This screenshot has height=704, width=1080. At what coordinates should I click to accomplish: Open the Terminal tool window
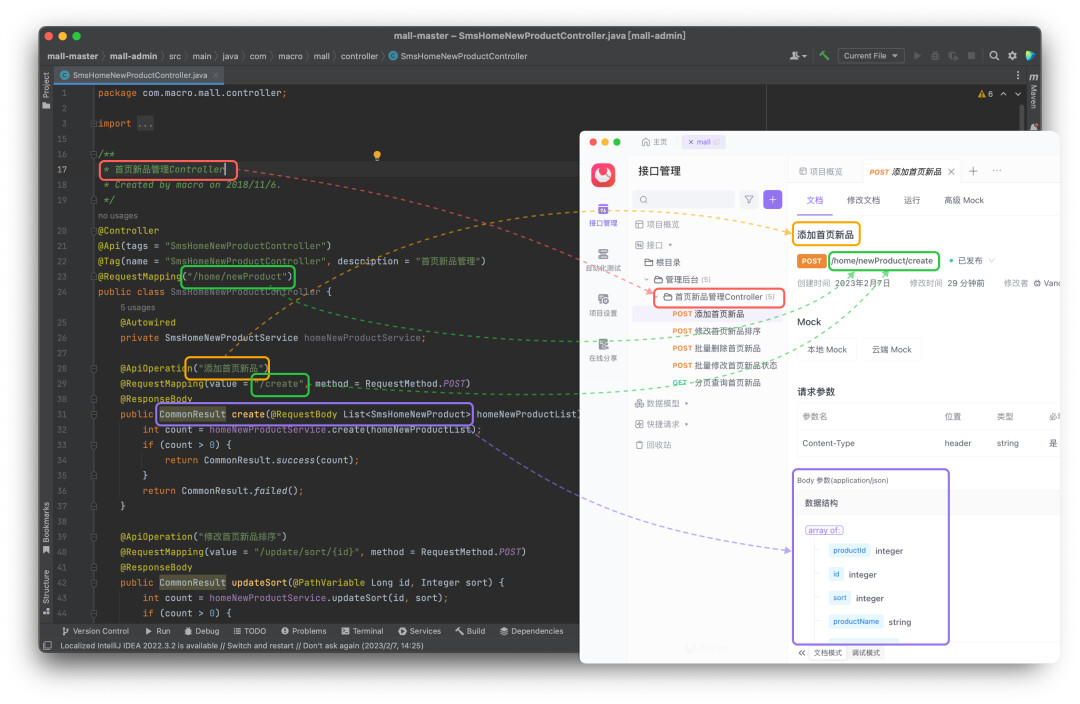coord(362,631)
